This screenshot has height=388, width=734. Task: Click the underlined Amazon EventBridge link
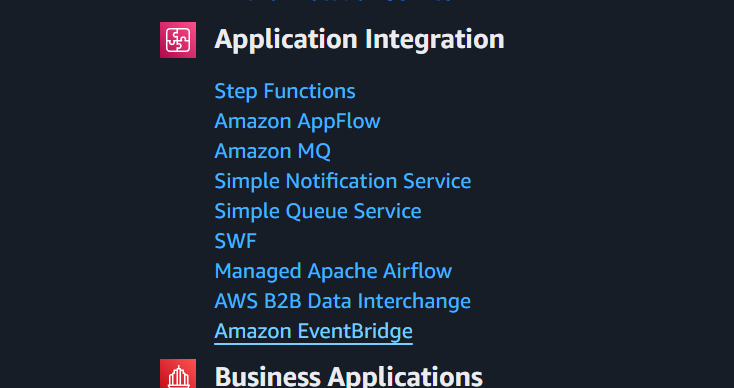[313, 331]
